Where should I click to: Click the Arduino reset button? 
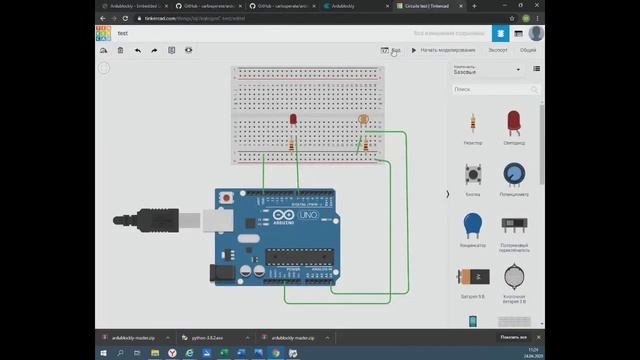pyautogui.click(x=226, y=198)
